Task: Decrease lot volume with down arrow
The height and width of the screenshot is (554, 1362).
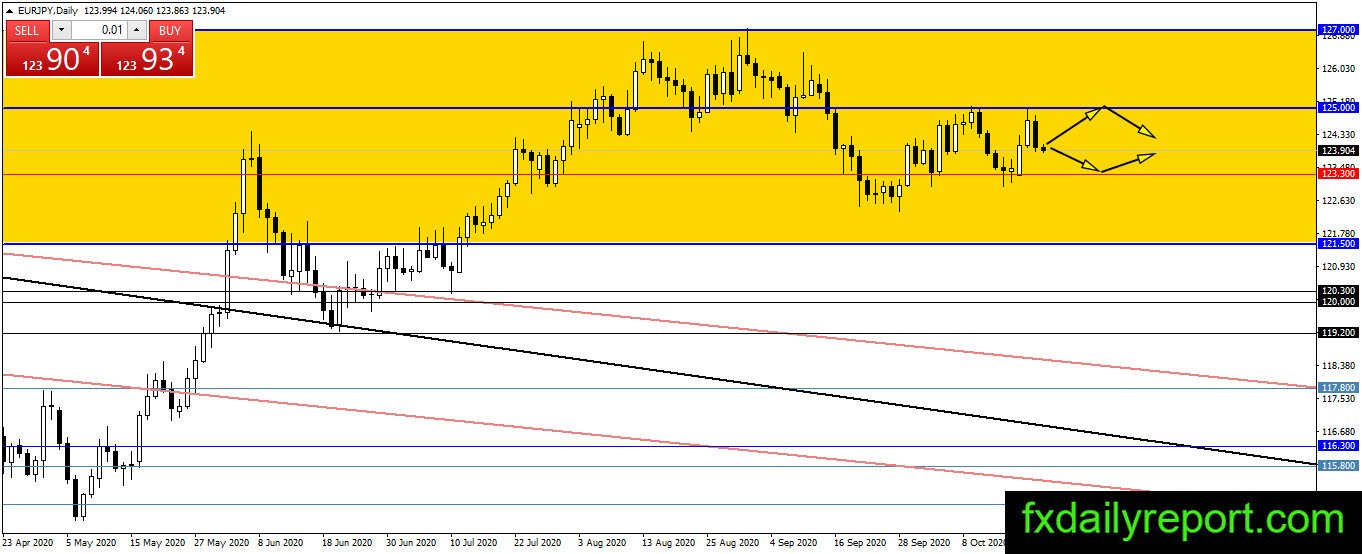Action: tap(60, 31)
